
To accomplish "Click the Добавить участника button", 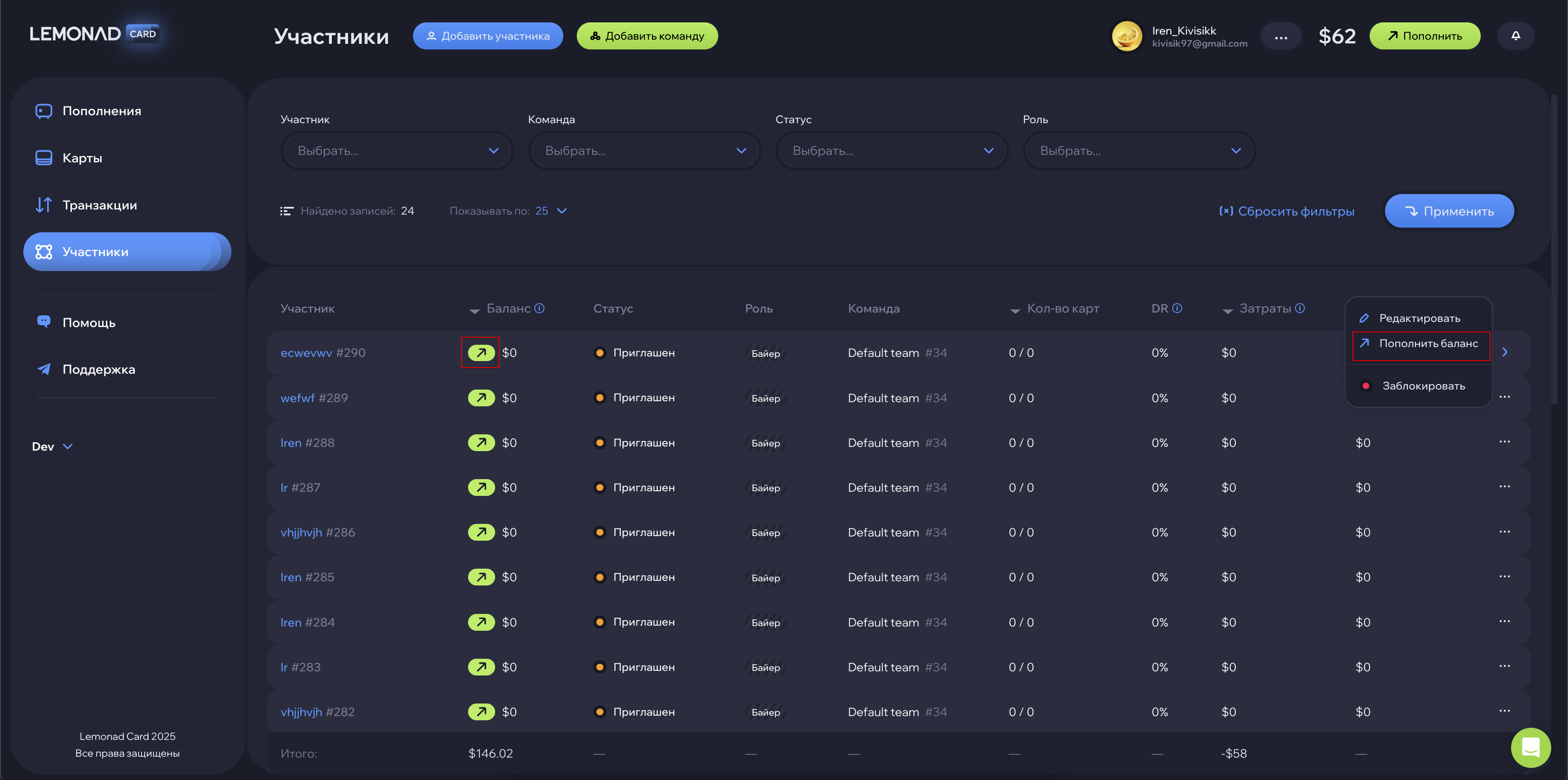I will click(x=488, y=36).
